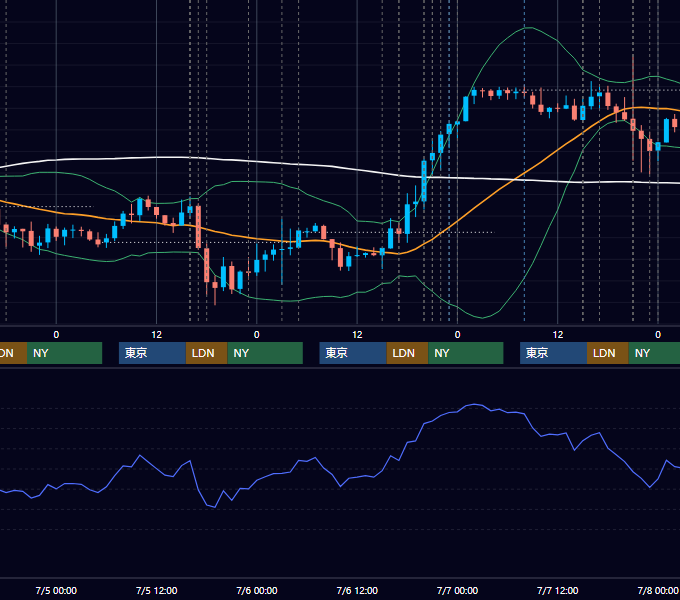Click hour tick 12 above 7/6 東京 block
680x600 pixels.
(x=357, y=335)
